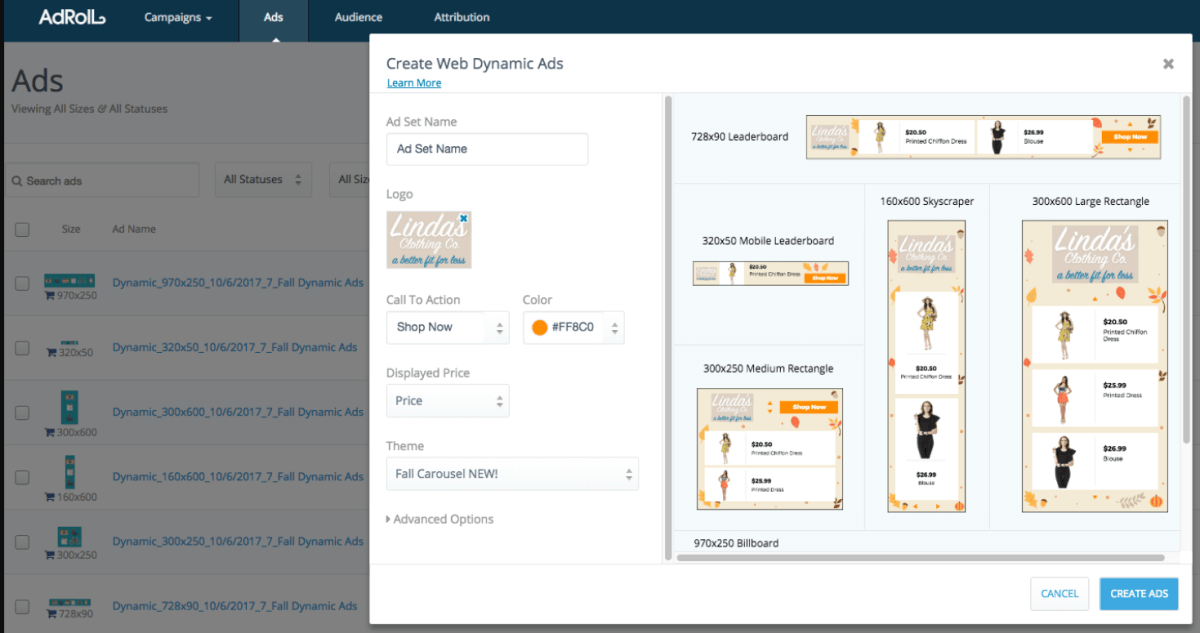Screen dimensions: 1200x633
Task: Click the 970x250 ad thumbnail icon
Action: pyautogui.click(x=70, y=281)
